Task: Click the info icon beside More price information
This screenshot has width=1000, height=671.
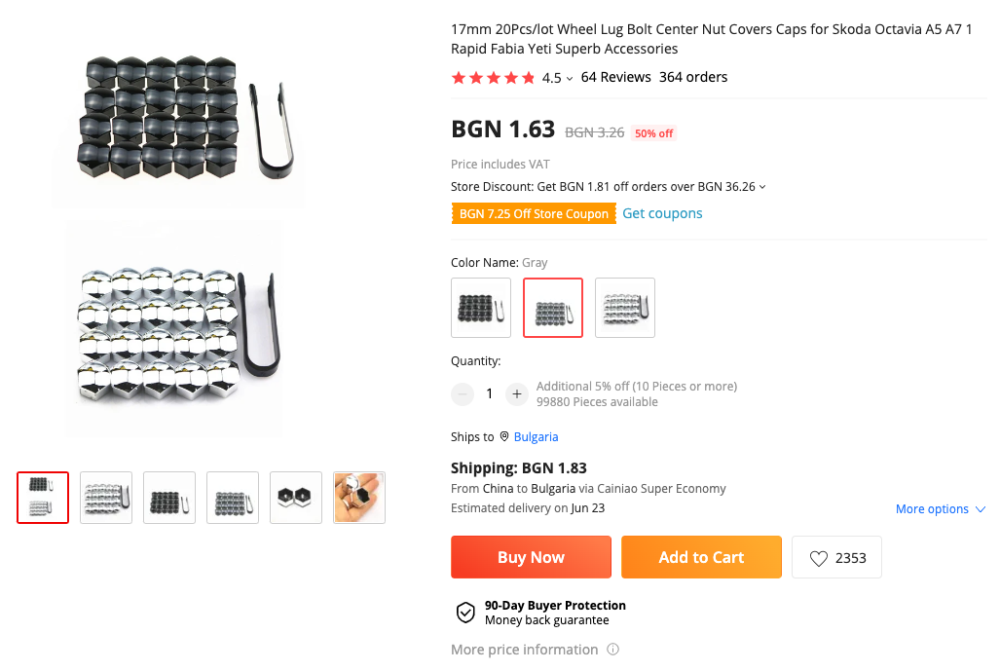Action: click(x=613, y=650)
